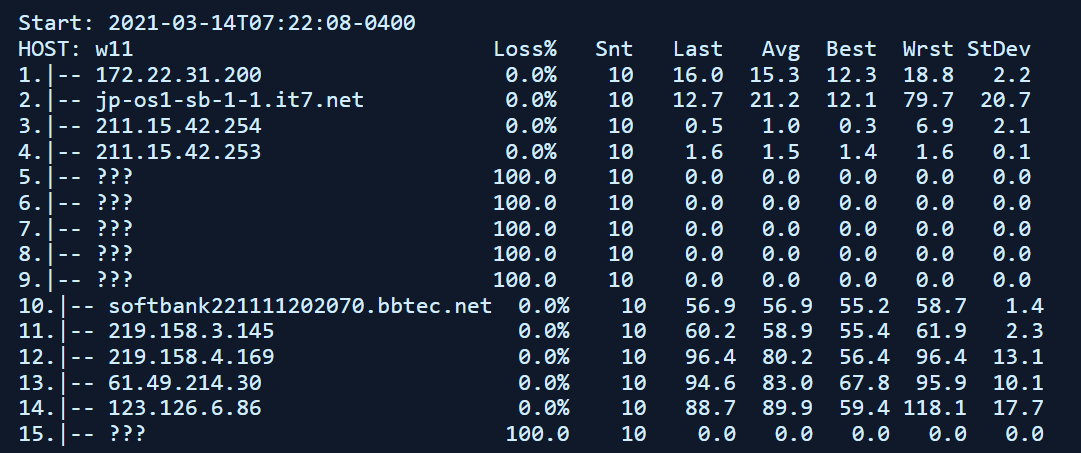Click the Best column header
1081x453 pixels.
click(851, 48)
